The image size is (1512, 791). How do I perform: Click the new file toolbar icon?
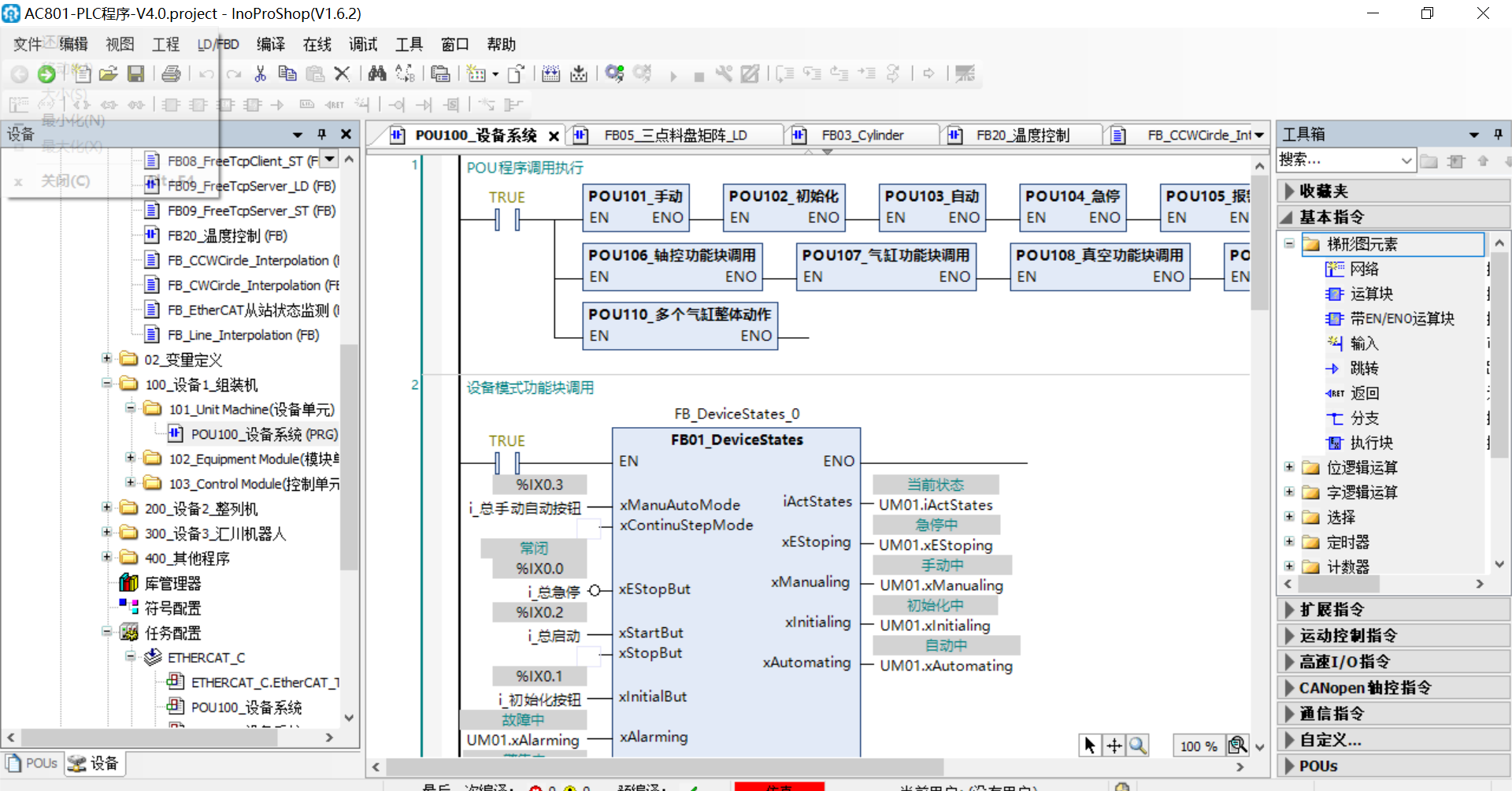coord(81,74)
